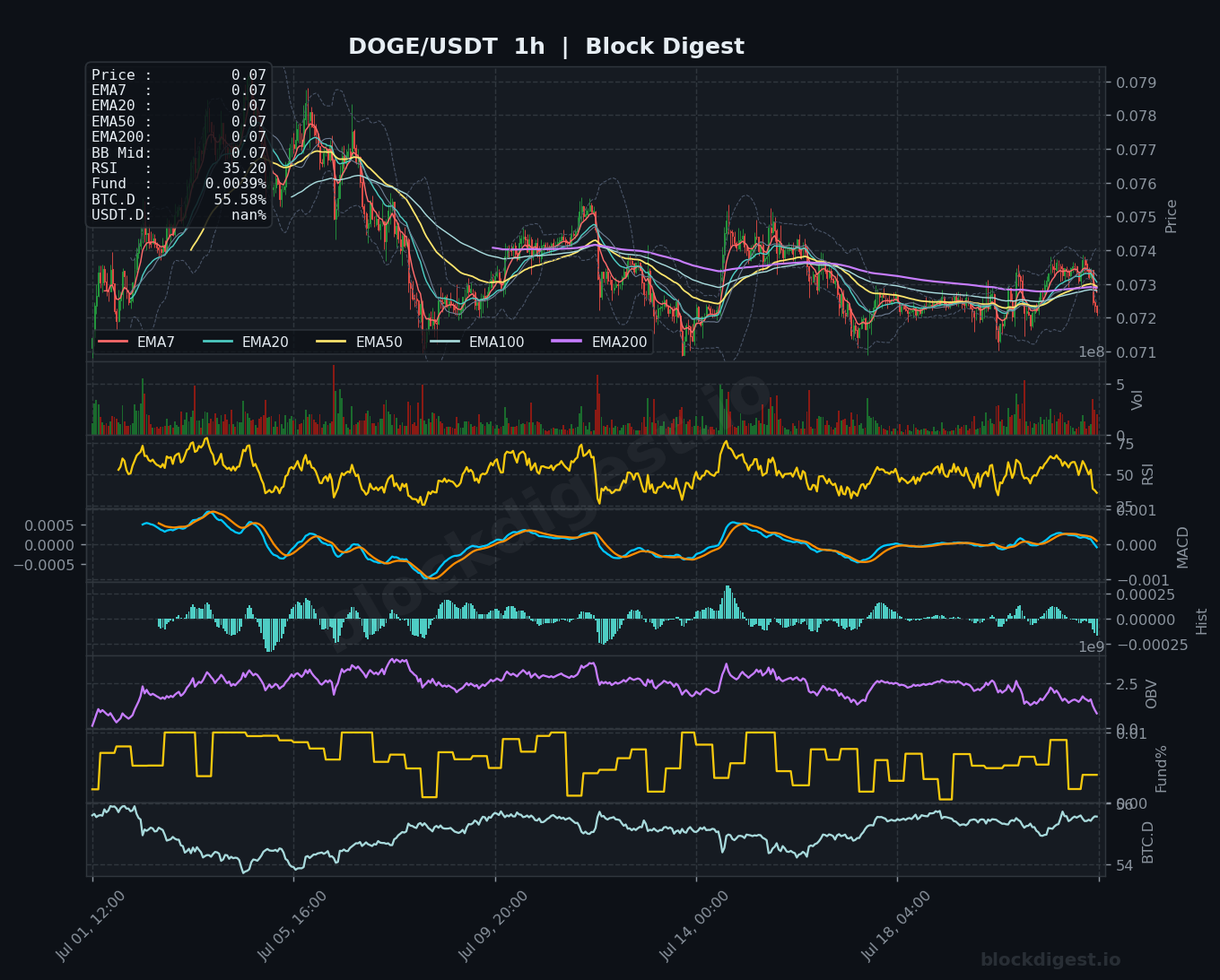Click the "EMA7 : 0.07" row in the info box
This screenshot has width=1220, height=980.
(179, 91)
